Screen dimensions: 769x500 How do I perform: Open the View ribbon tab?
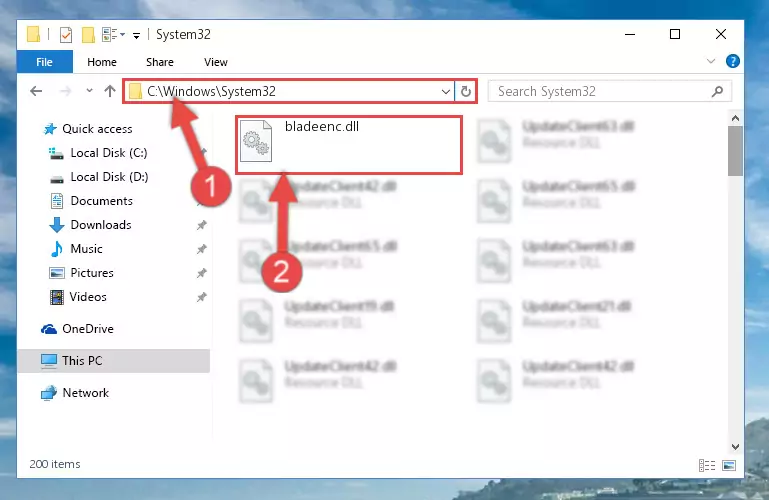click(x=216, y=62)
